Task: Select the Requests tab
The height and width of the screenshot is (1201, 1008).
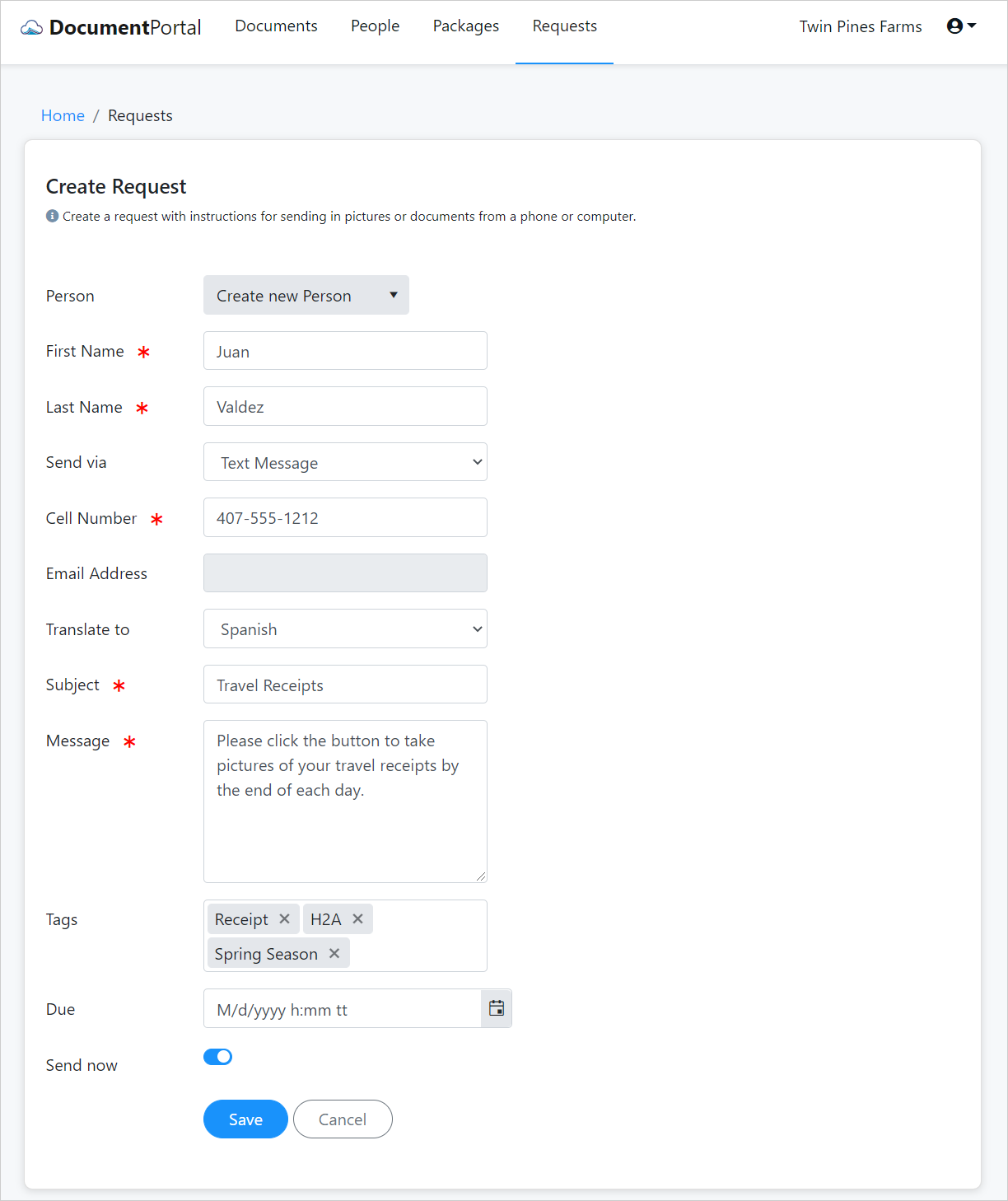Action: coord(564,26)
